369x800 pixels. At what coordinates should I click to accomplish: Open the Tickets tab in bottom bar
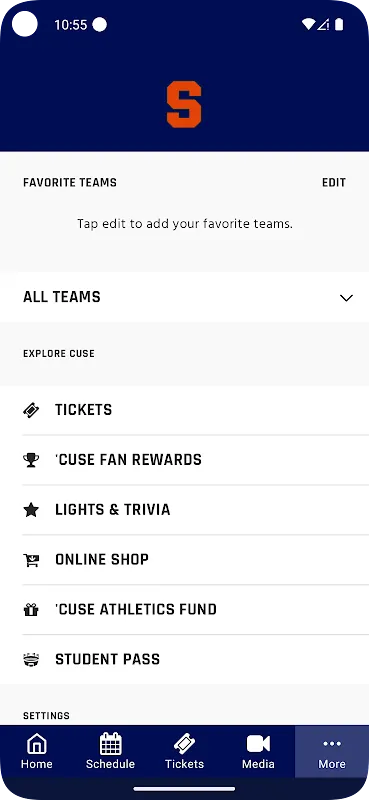click(184, 751)
